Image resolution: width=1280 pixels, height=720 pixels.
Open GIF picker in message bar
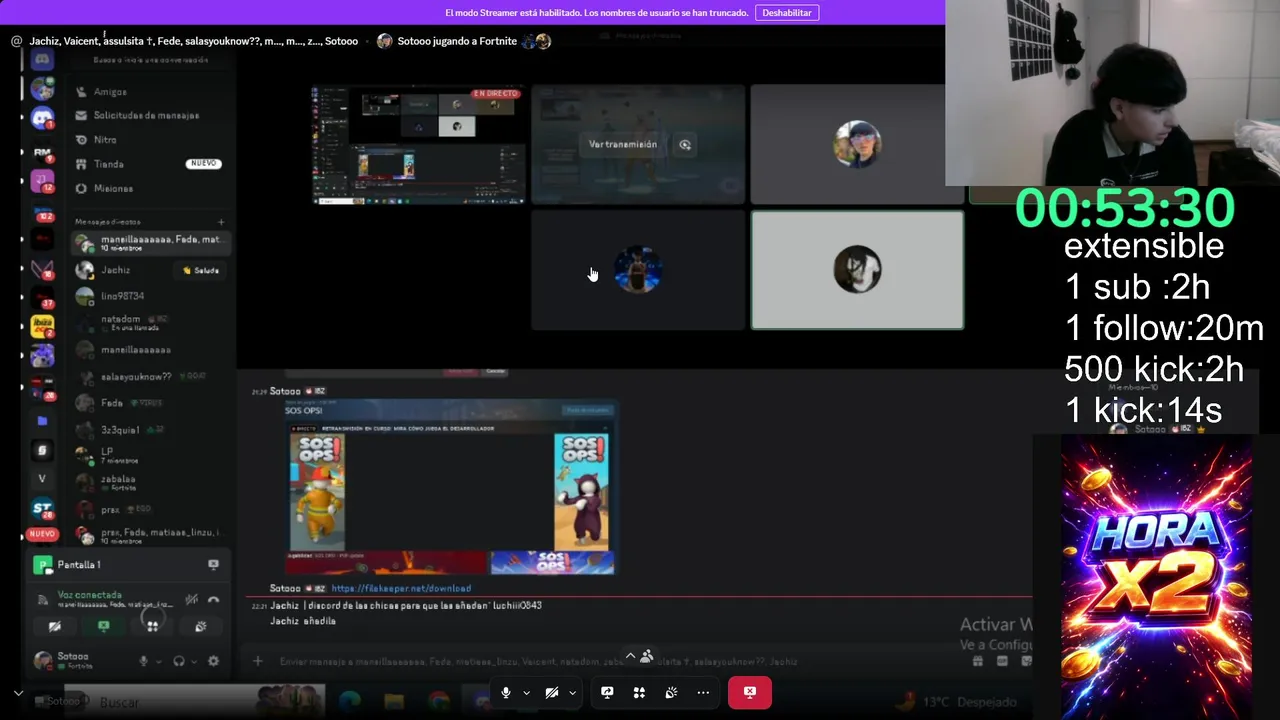[x=1002, y=661]
